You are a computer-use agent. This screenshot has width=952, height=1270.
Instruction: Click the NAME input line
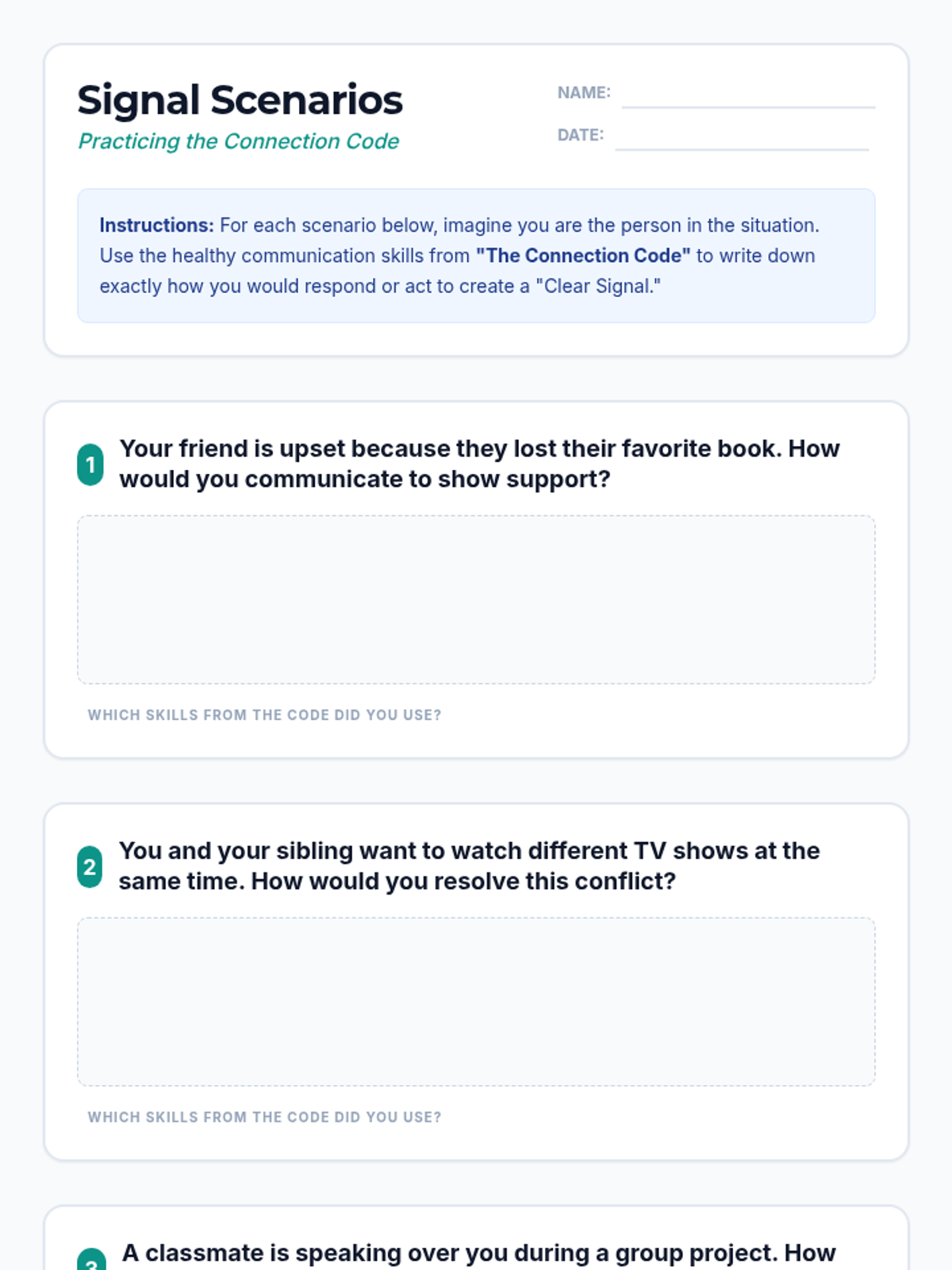[748, 95]
